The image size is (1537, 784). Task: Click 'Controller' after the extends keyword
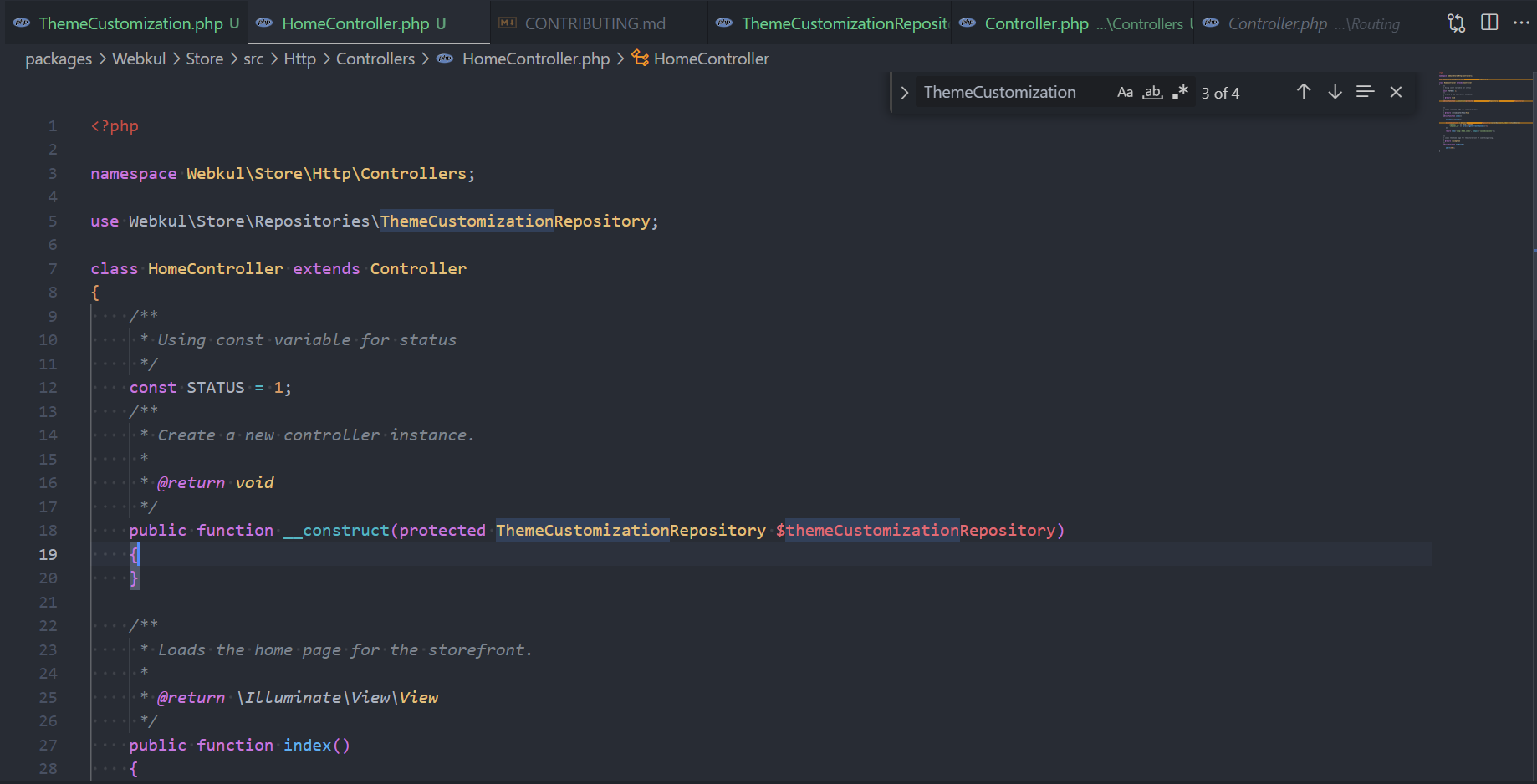[x=418, y=269]
